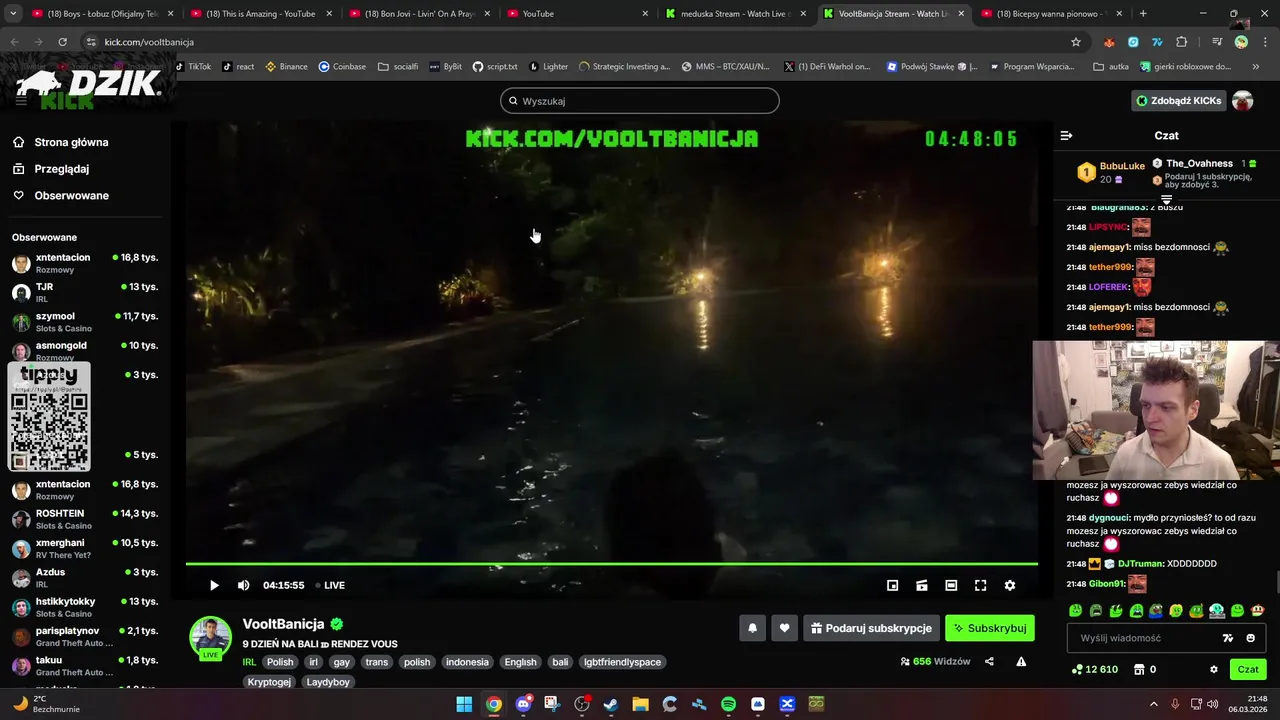Open asmongold channel in followed list
Image resolution: width=1280 pixels, height=720 pixels.
[85, 350]
